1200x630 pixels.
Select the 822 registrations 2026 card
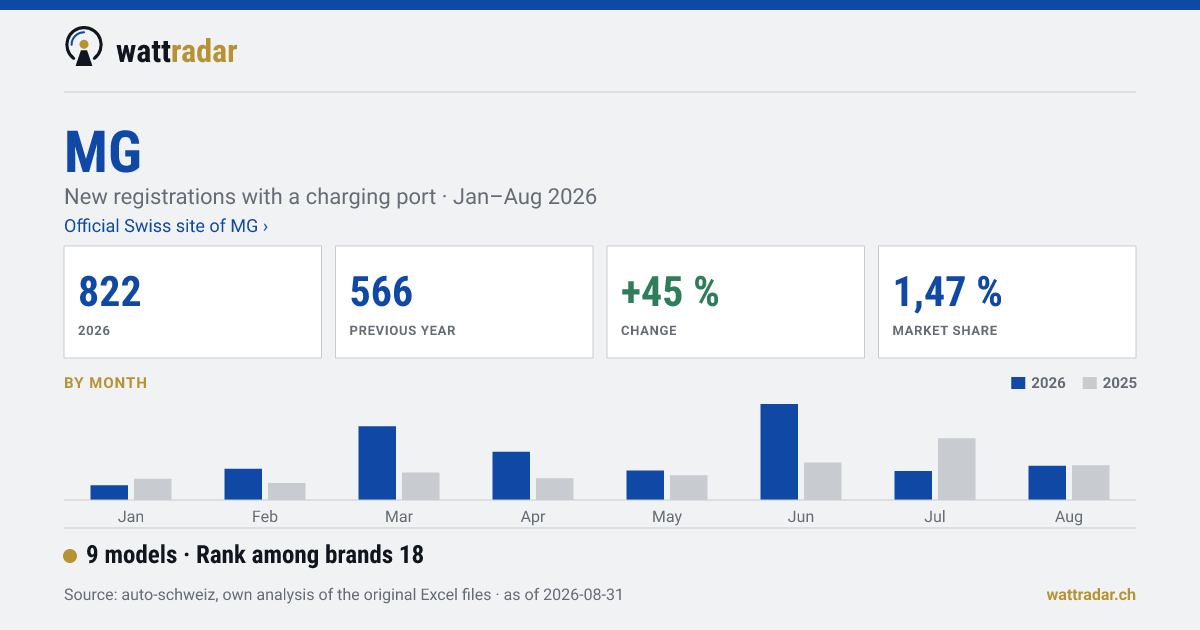pyautogui.click(x=193, y=302)
